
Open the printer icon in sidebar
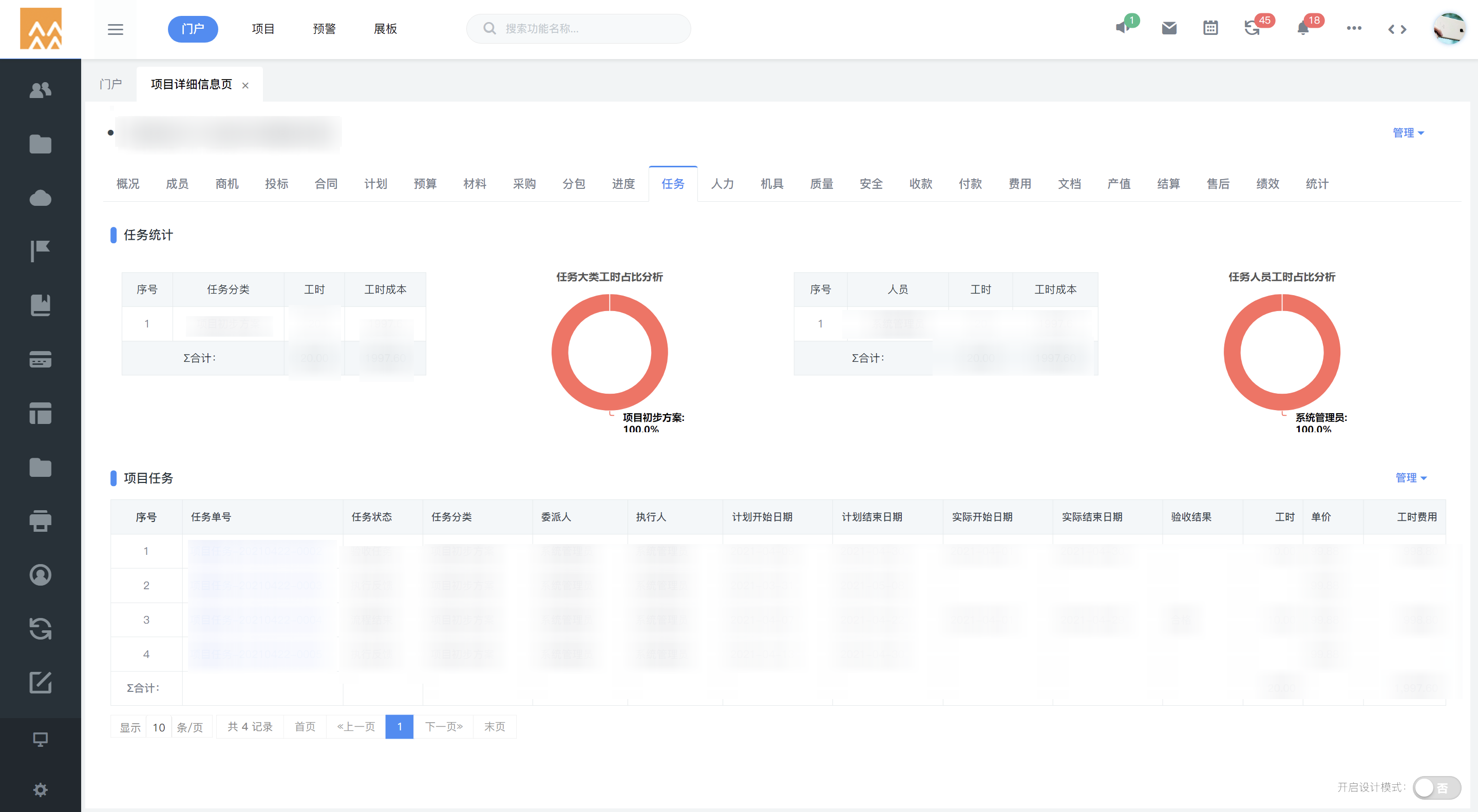coord(40,520)
